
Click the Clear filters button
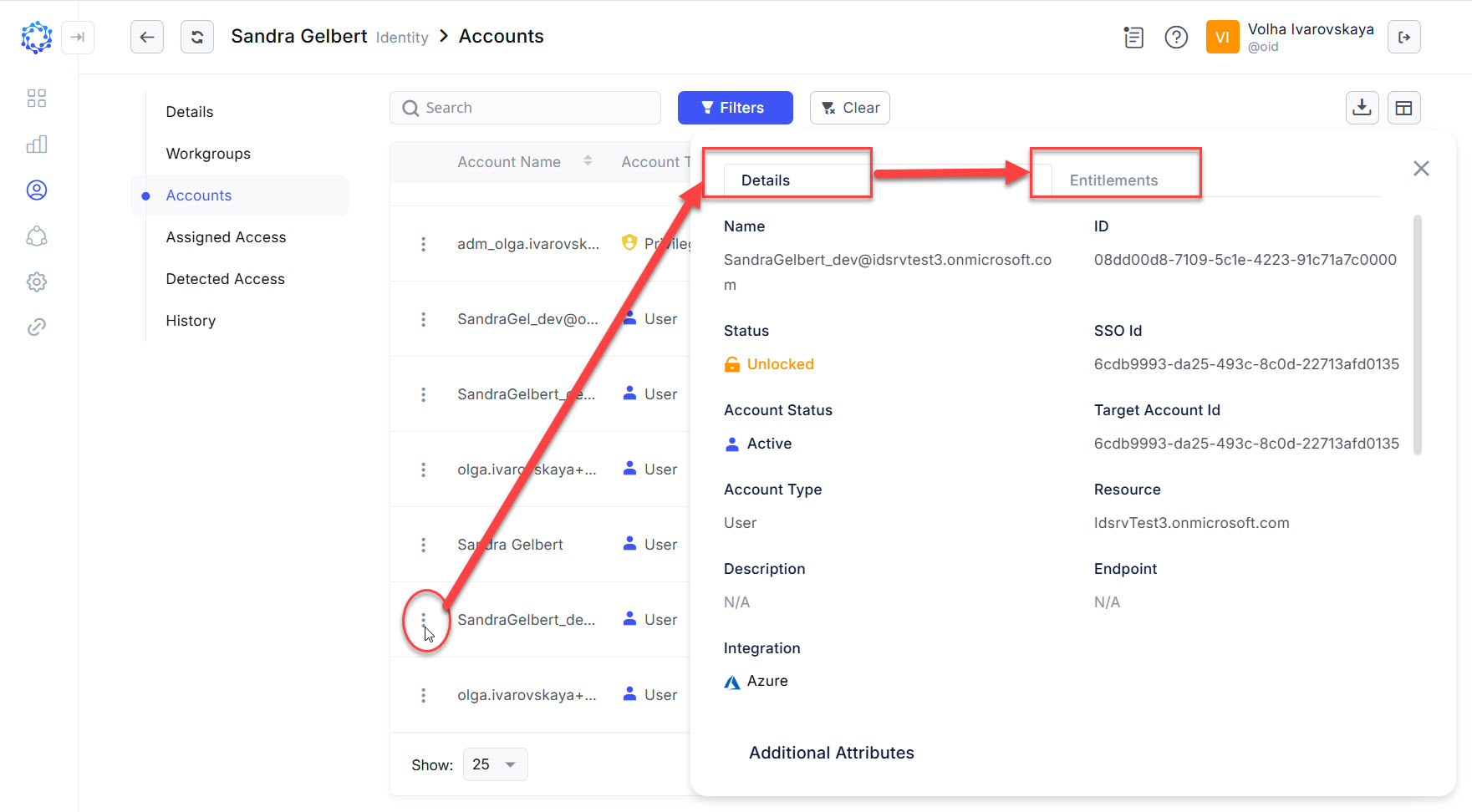click(x=849, y=108)
